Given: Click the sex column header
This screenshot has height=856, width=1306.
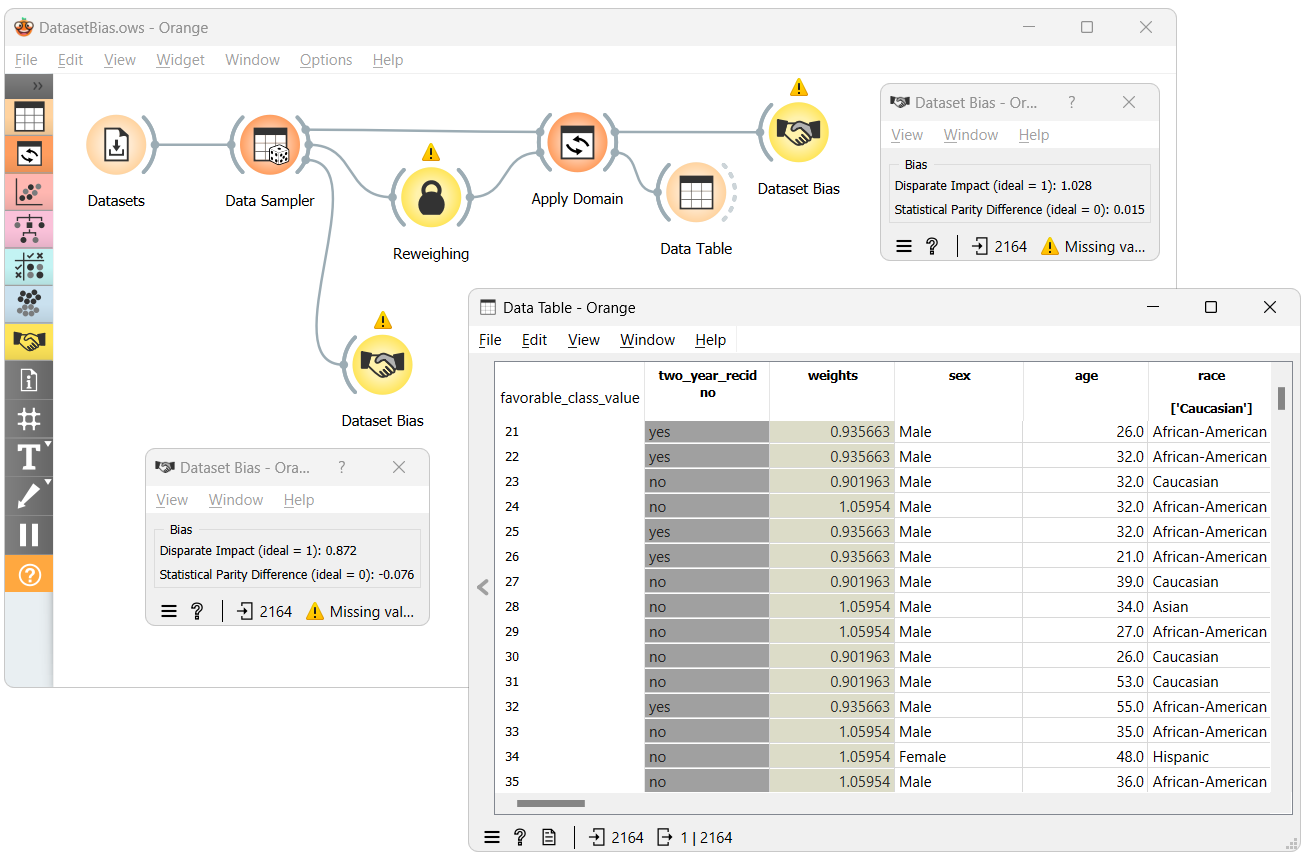Looking at the screenshot, I should click(959, 391).
